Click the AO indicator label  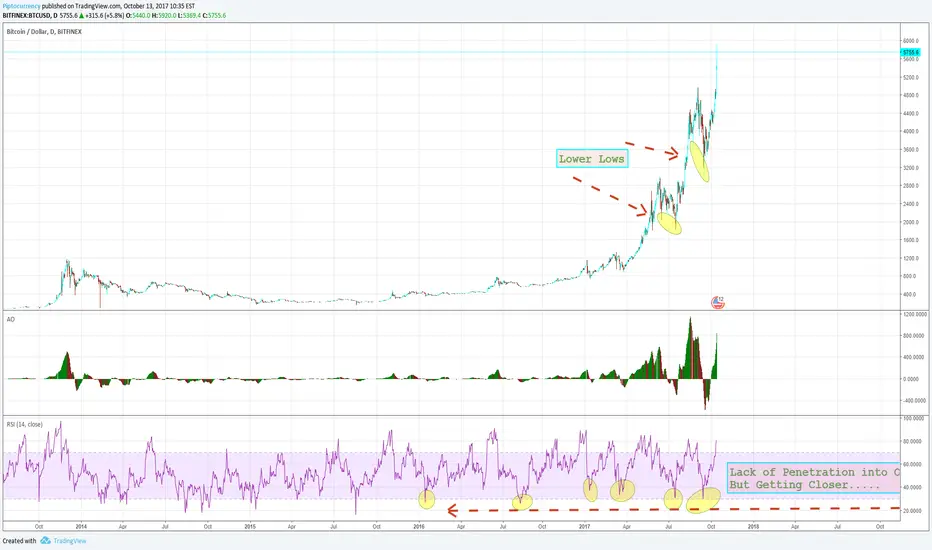coord(11,319)
